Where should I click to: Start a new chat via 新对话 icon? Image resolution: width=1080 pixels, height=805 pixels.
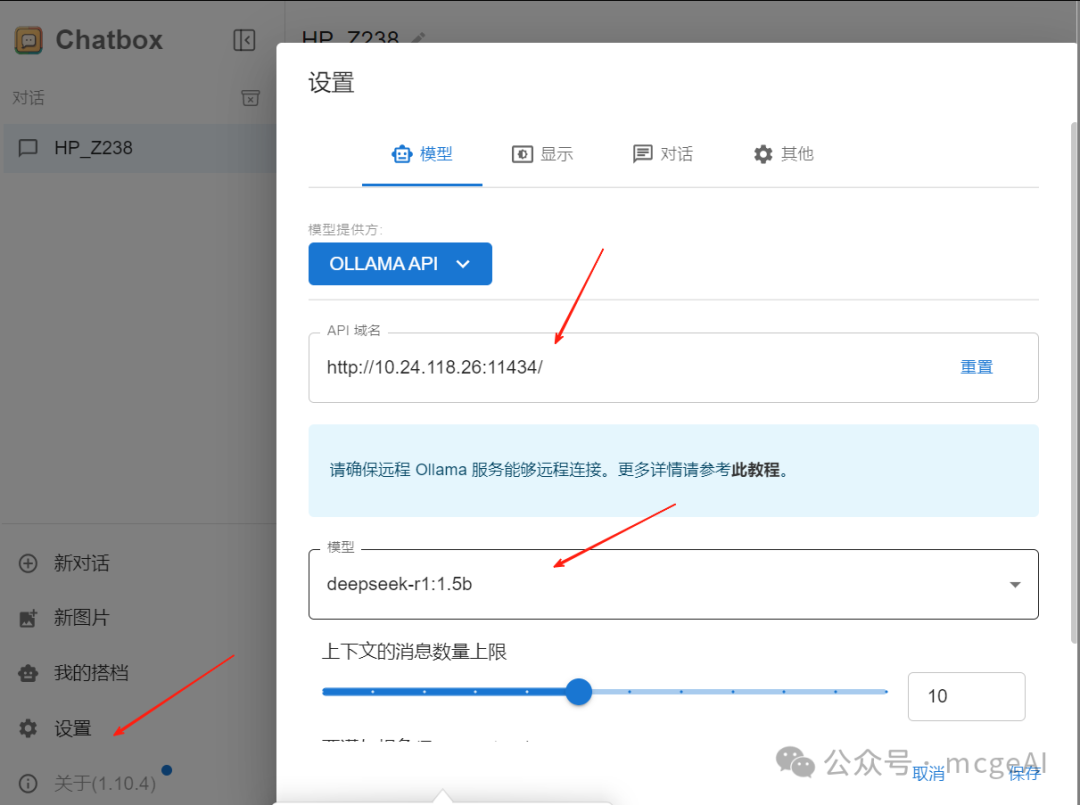click(x=27, y=563)
